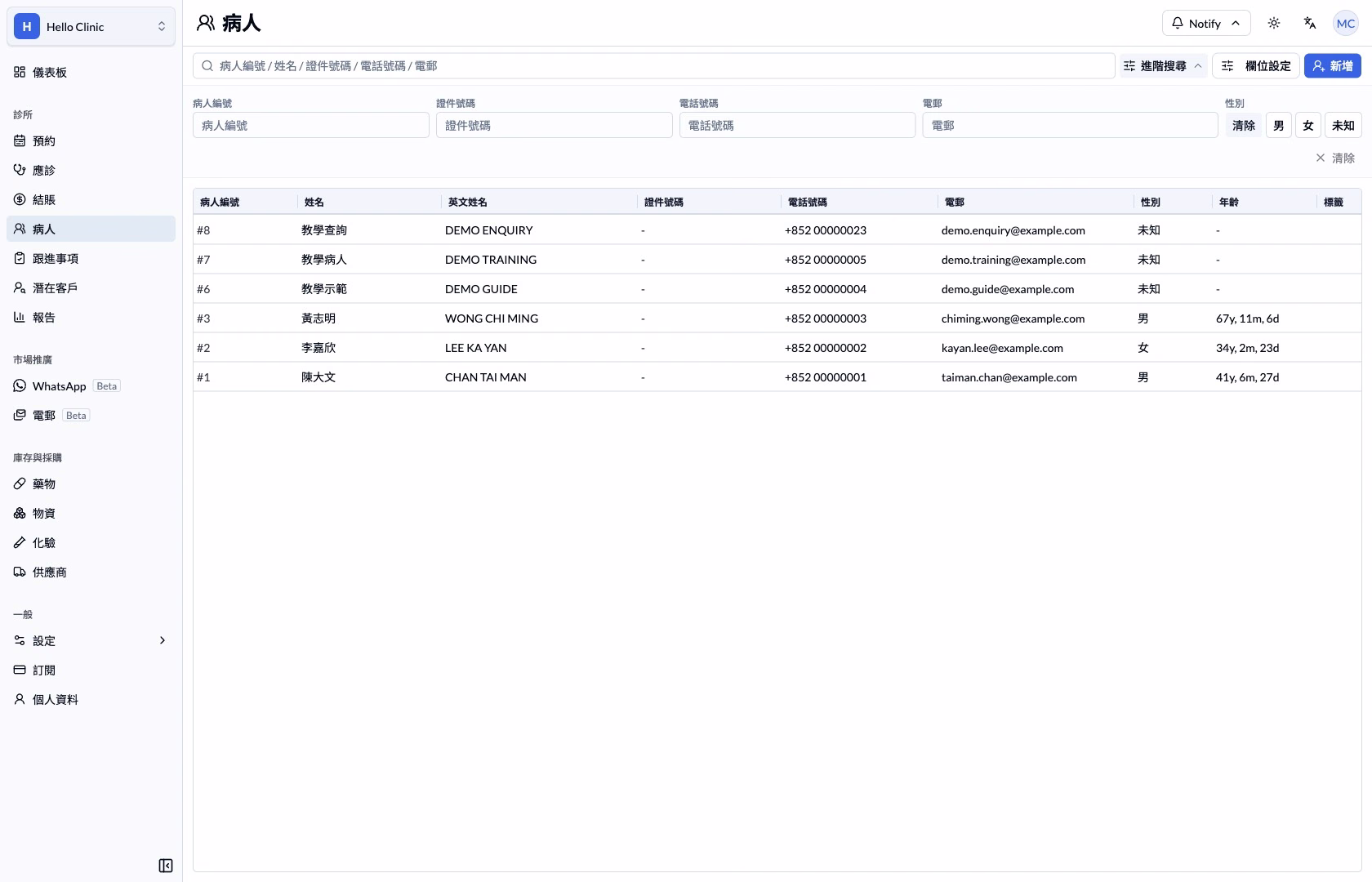Open 跟進事項 follow-up tasks
Image resolution: width=1372 pixels, height=882 pixels.
click(91, 258)
